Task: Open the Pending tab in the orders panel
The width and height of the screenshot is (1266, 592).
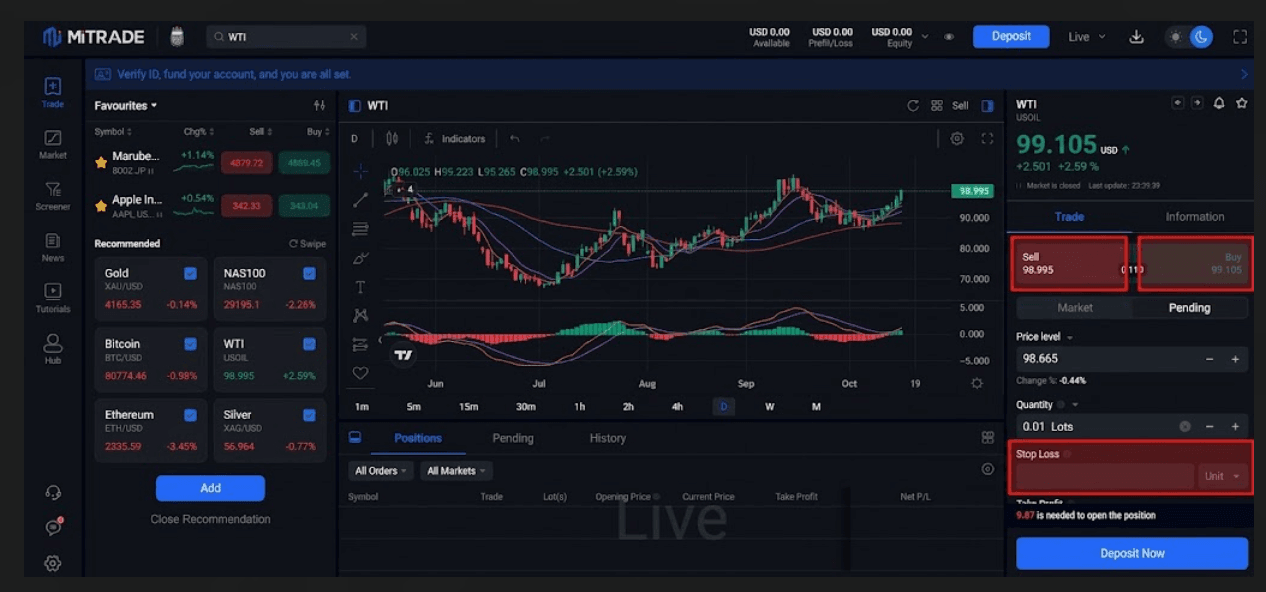Action: (x=513, y=438)
